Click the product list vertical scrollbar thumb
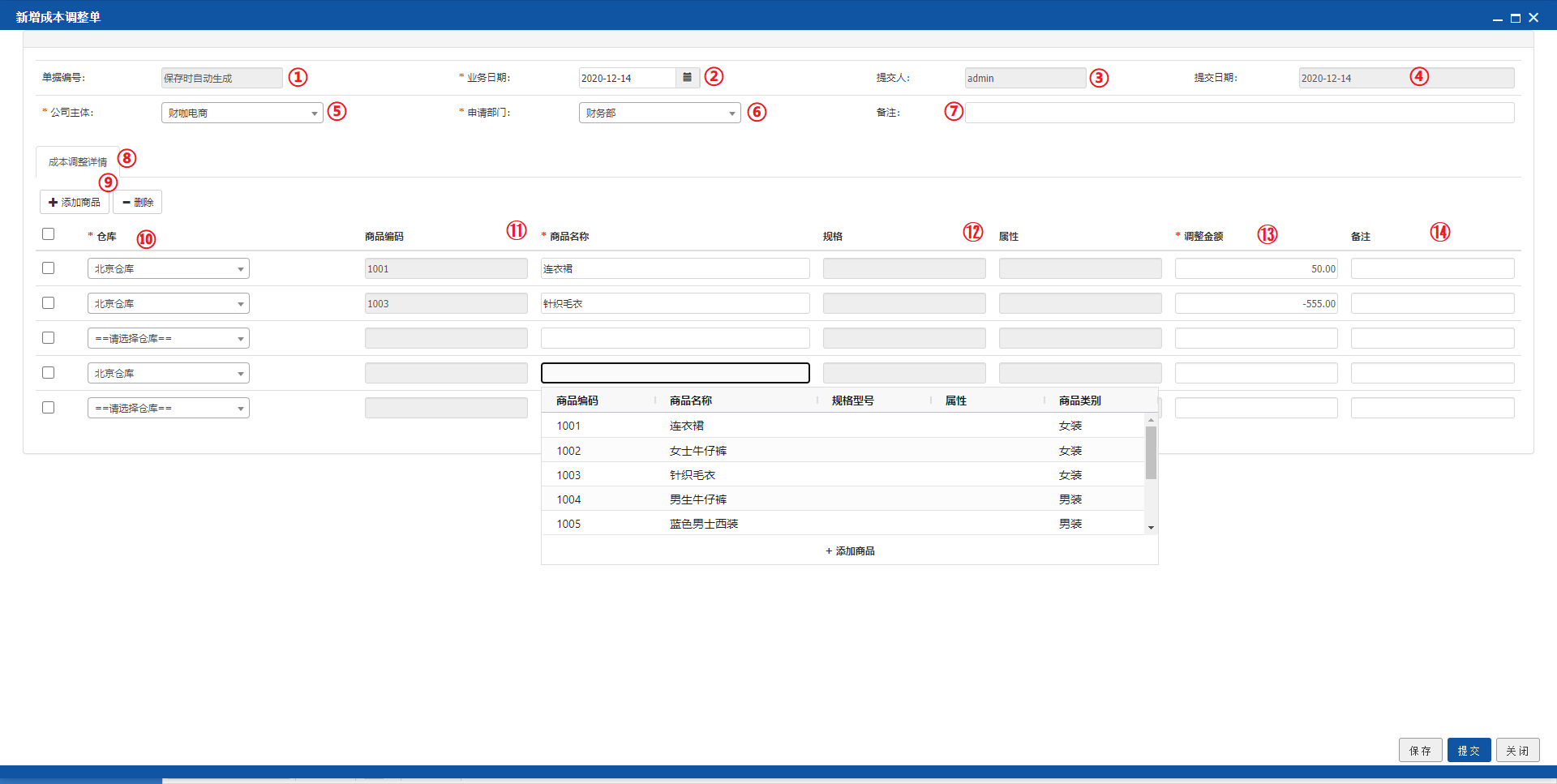Screen dimensions: 1557x784 pos(1151,452)
